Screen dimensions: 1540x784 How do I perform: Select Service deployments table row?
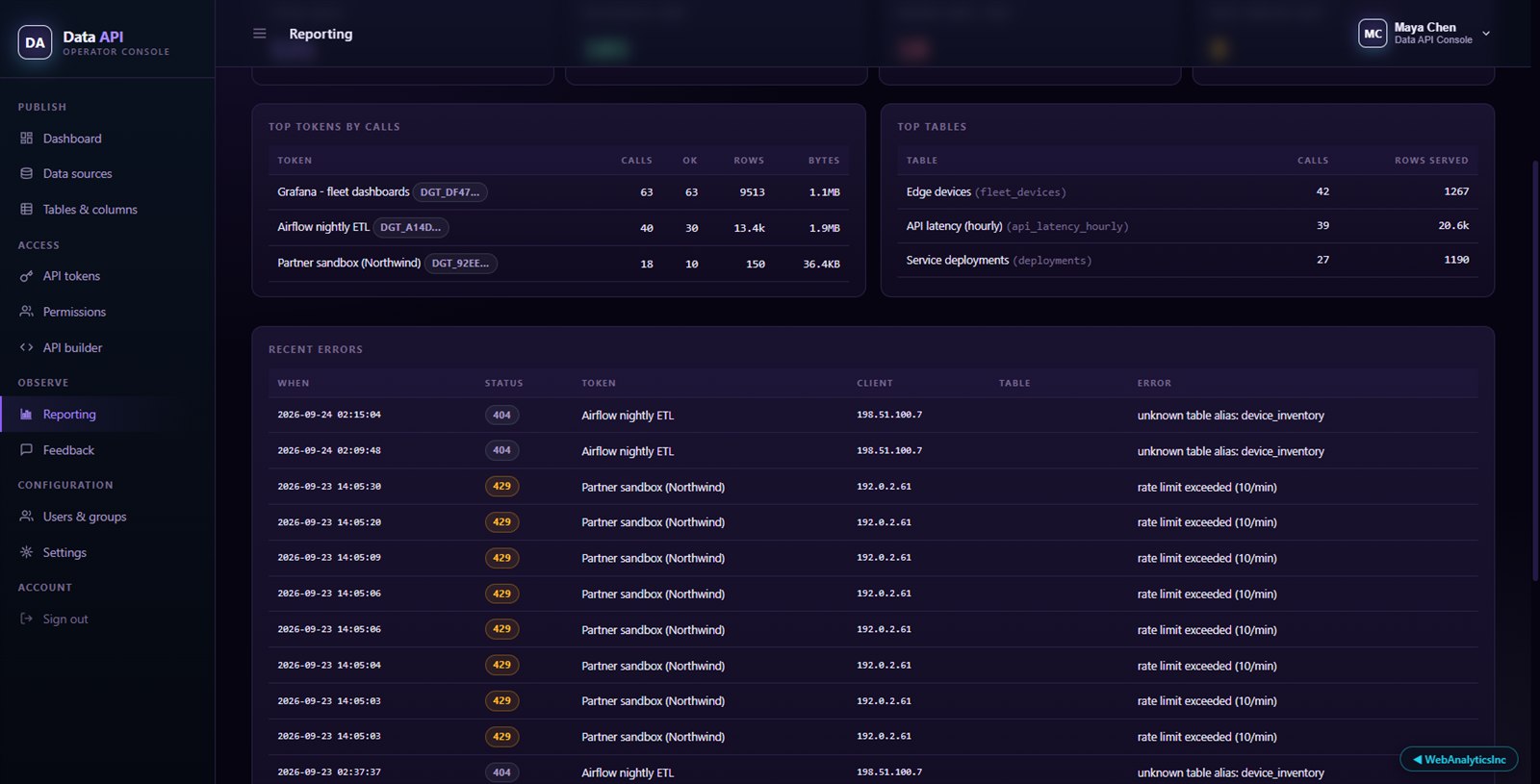tap(1188, 260)
